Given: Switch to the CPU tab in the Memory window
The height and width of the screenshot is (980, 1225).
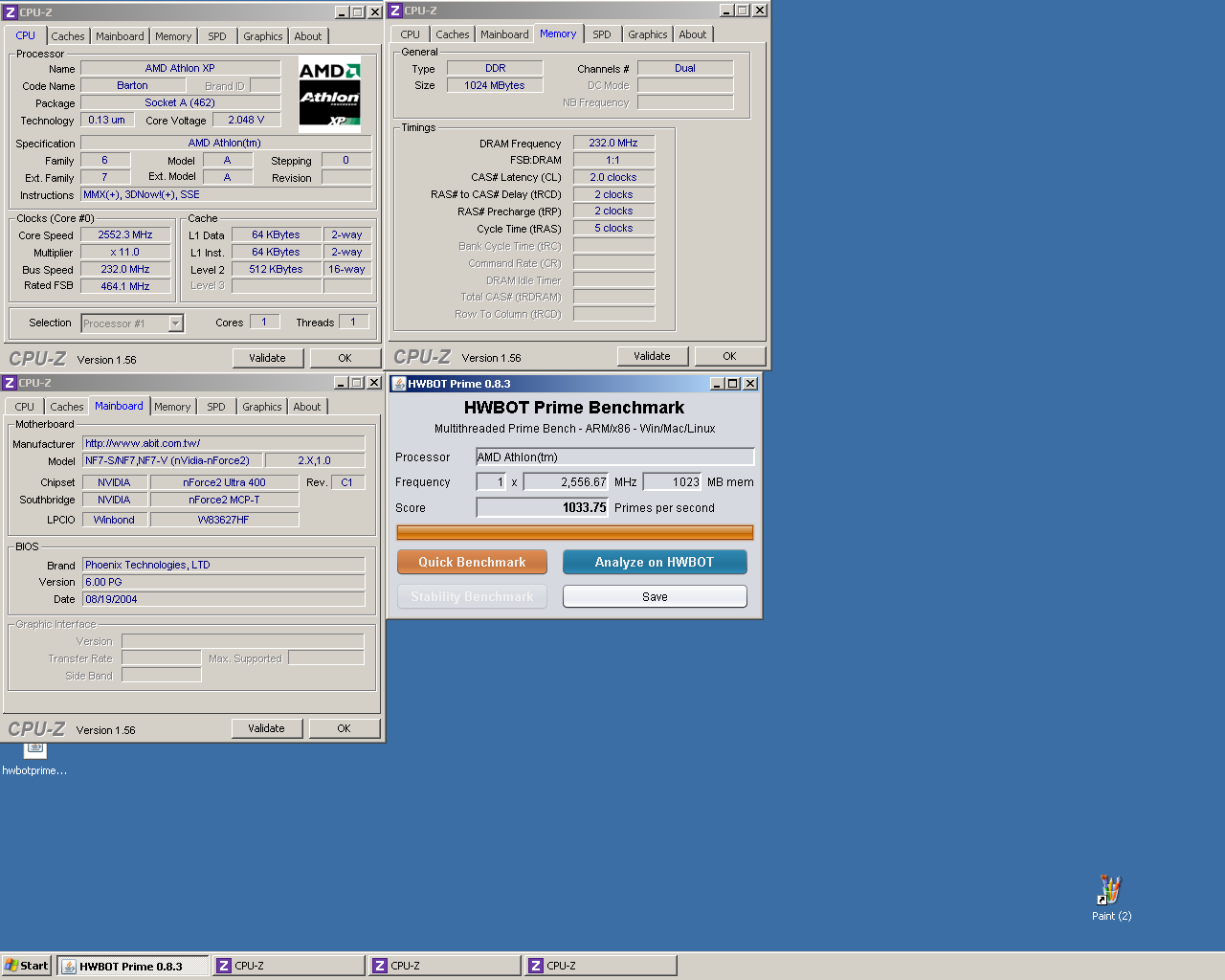Looking at the screenshot, I should tap(411, 34).
